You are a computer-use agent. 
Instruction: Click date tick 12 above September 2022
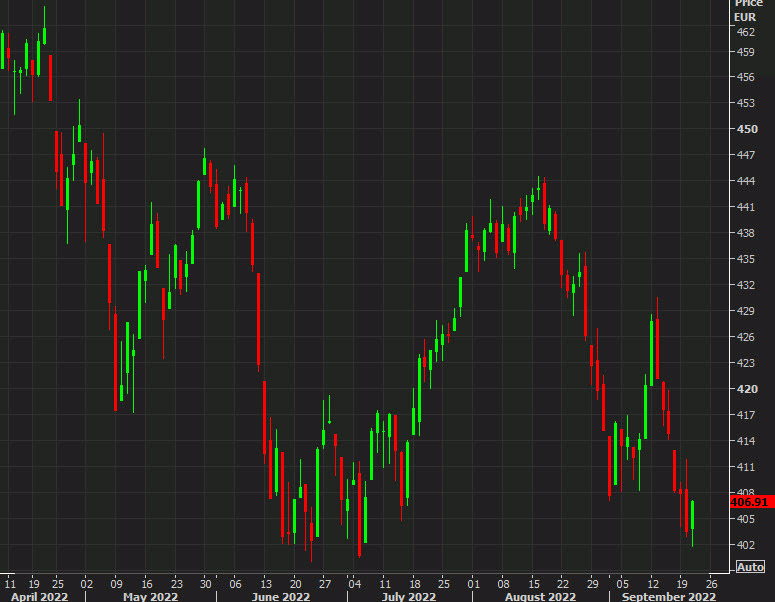[653, 584]
